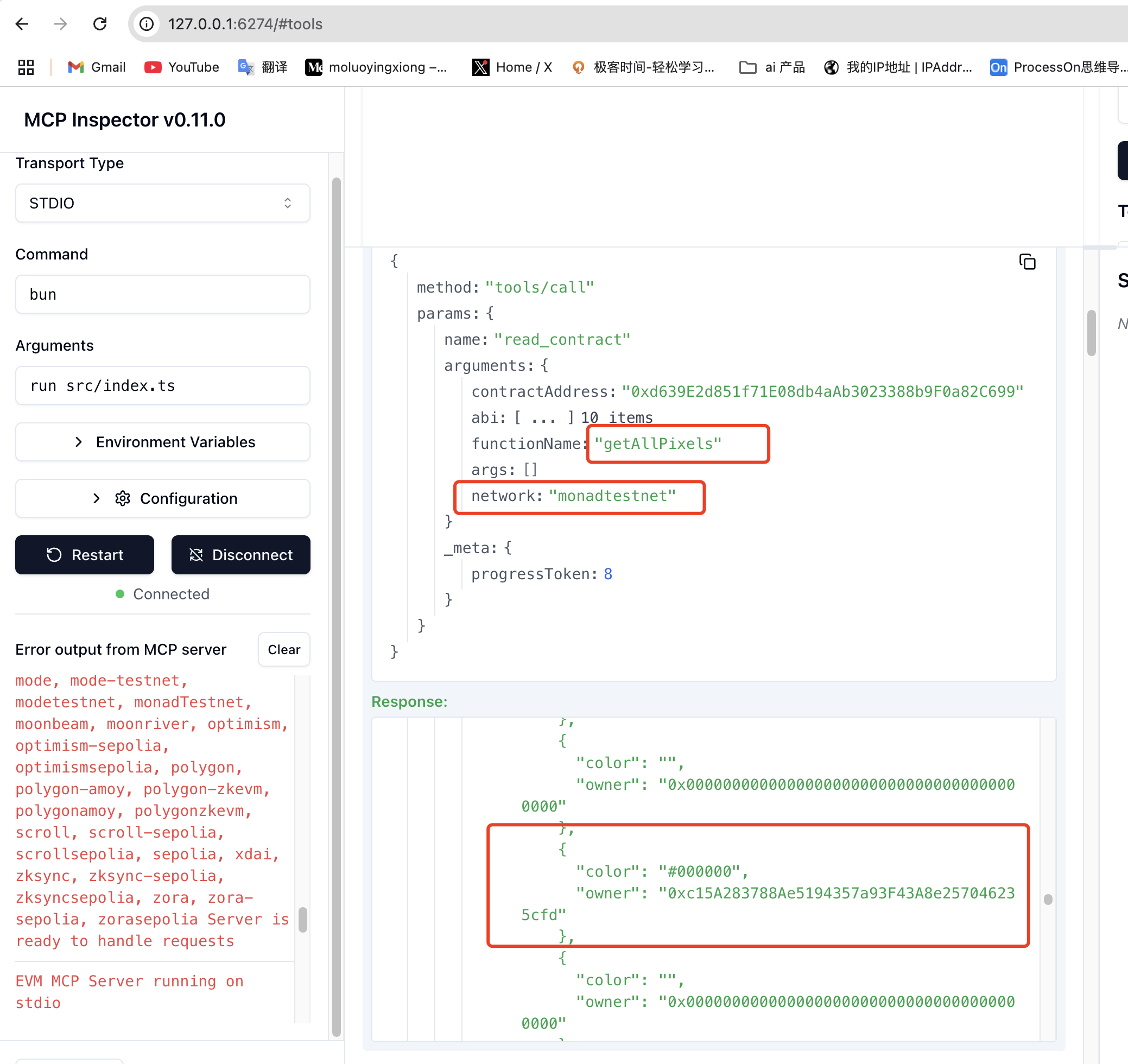
Task: Click the "monadtestnet" network value
Action: [x=612, y=496]
